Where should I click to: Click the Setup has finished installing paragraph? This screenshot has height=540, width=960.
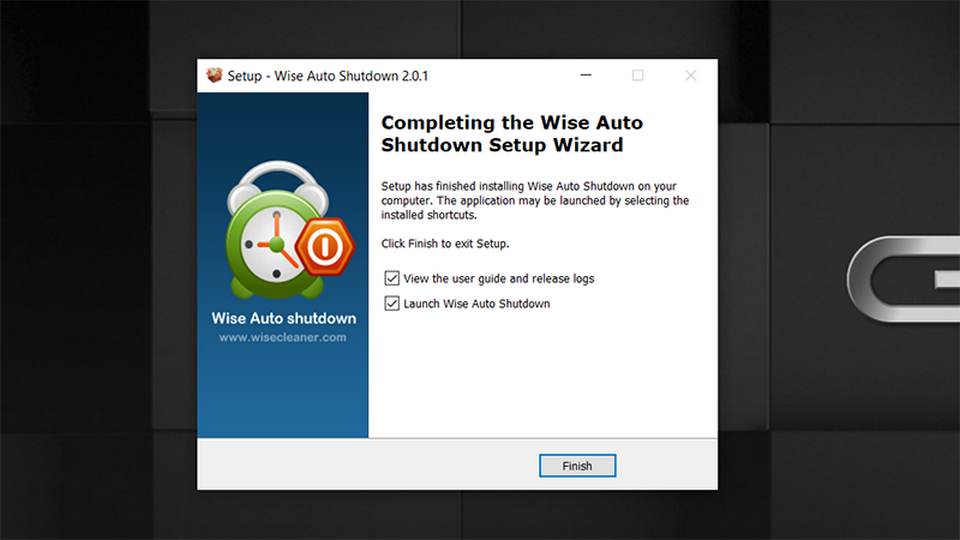(535, 200)
